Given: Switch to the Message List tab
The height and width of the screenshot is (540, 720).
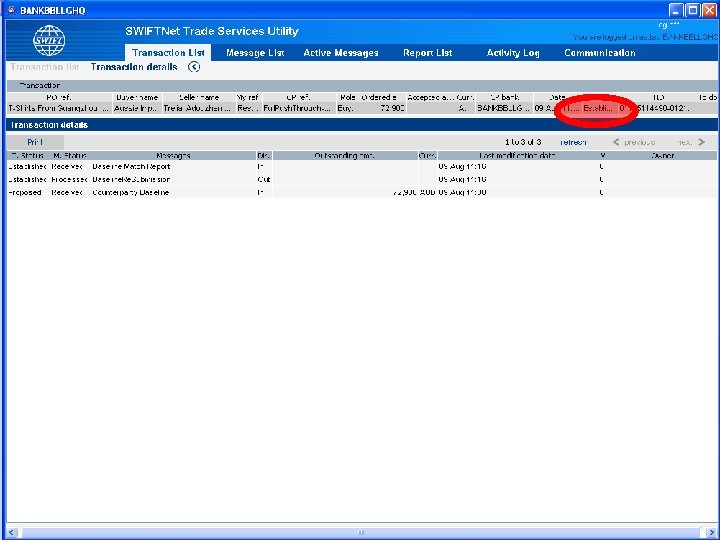Looking at the screenshot, I should click(255, 53).
